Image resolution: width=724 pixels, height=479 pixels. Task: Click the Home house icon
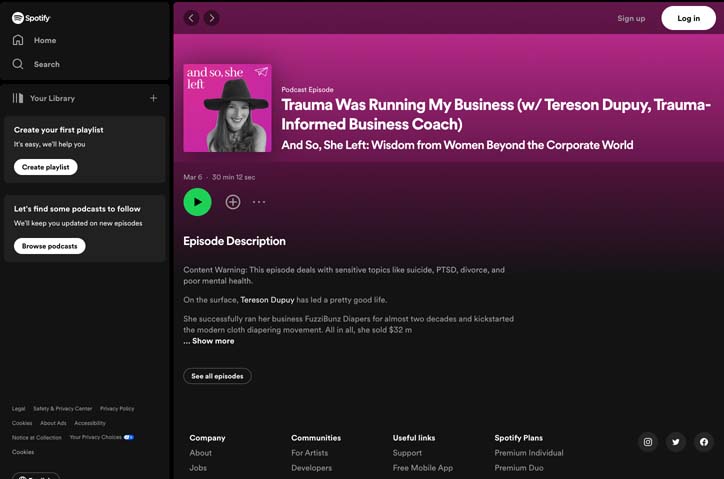(18, 40)
